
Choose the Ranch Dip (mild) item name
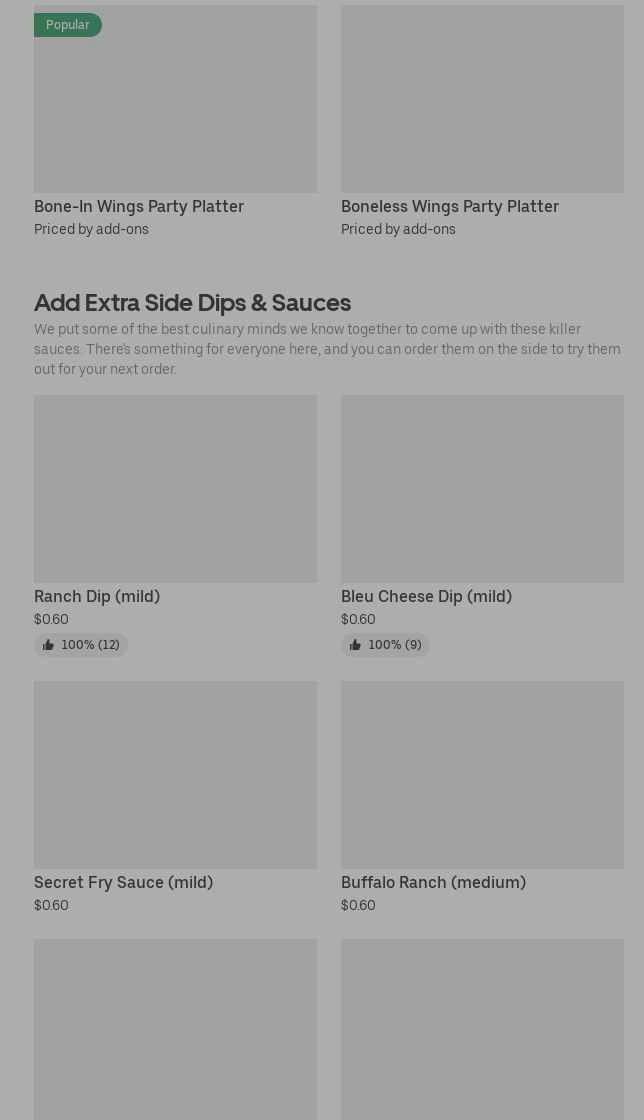97,596
